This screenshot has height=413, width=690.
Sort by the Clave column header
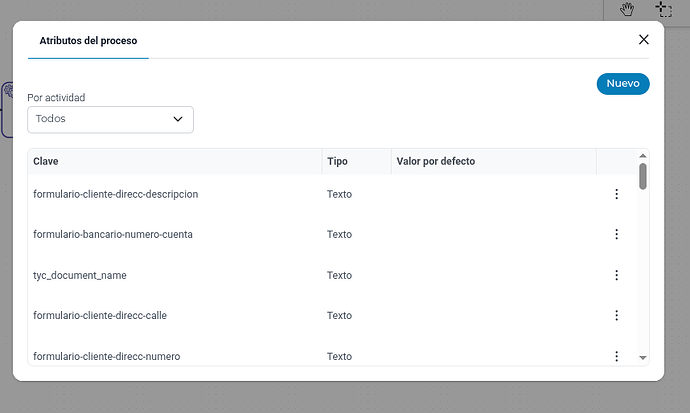coord(46,161)
